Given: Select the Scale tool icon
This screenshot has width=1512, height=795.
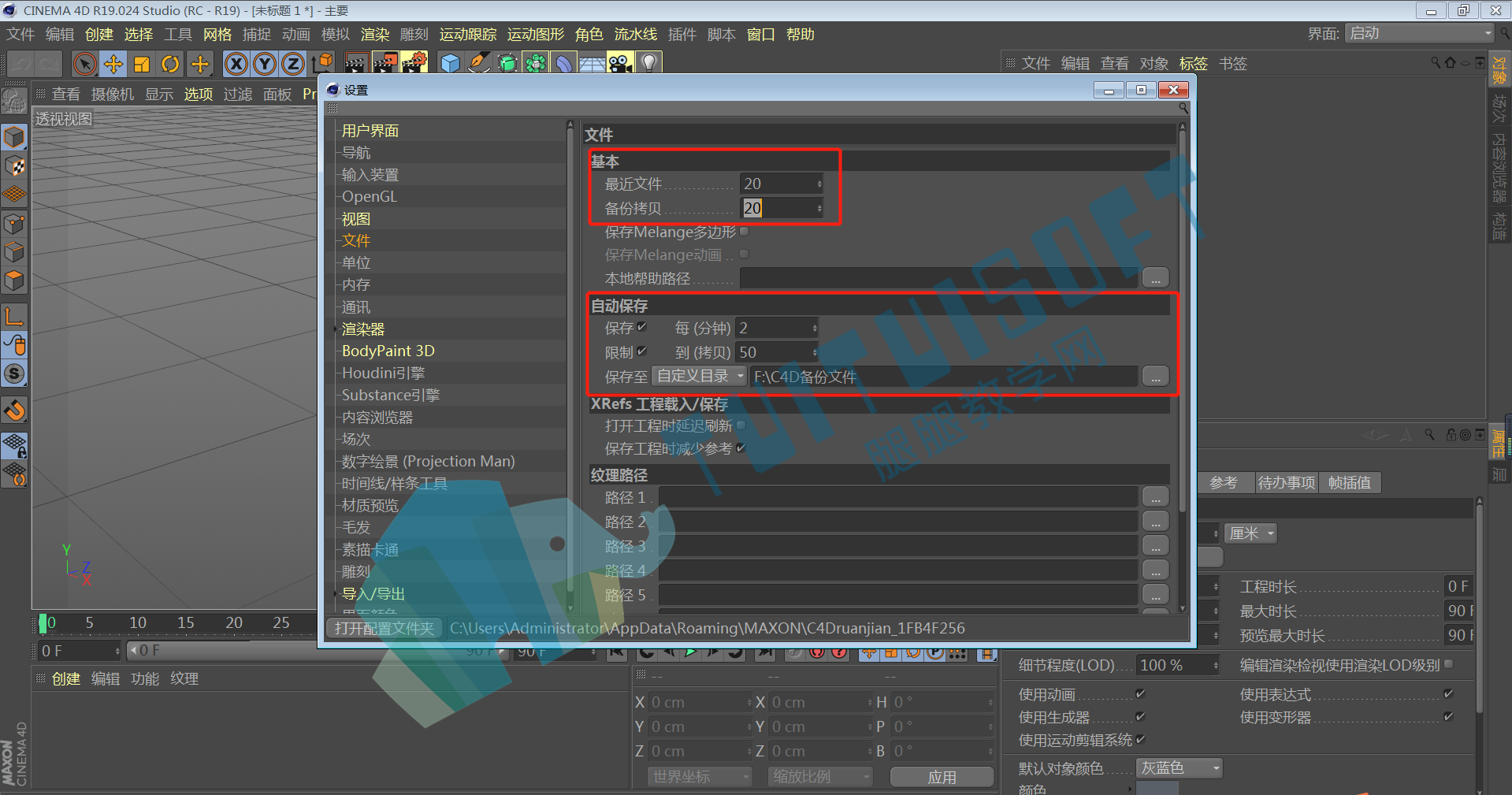Looking at the screenshot, I should pos(142,64).
